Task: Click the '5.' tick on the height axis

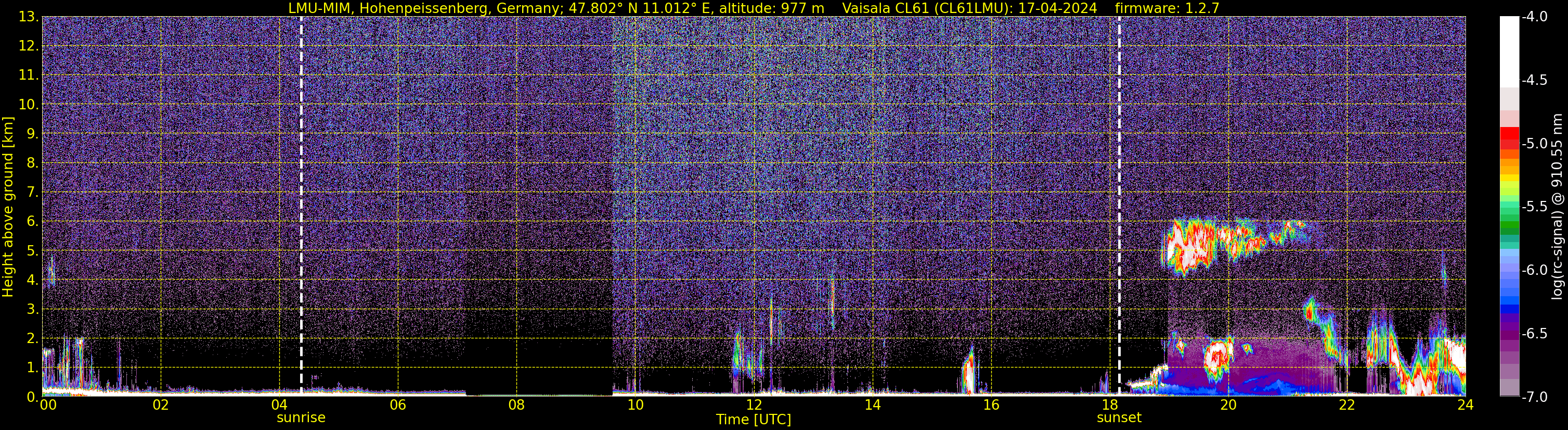Action: (33, 250)
